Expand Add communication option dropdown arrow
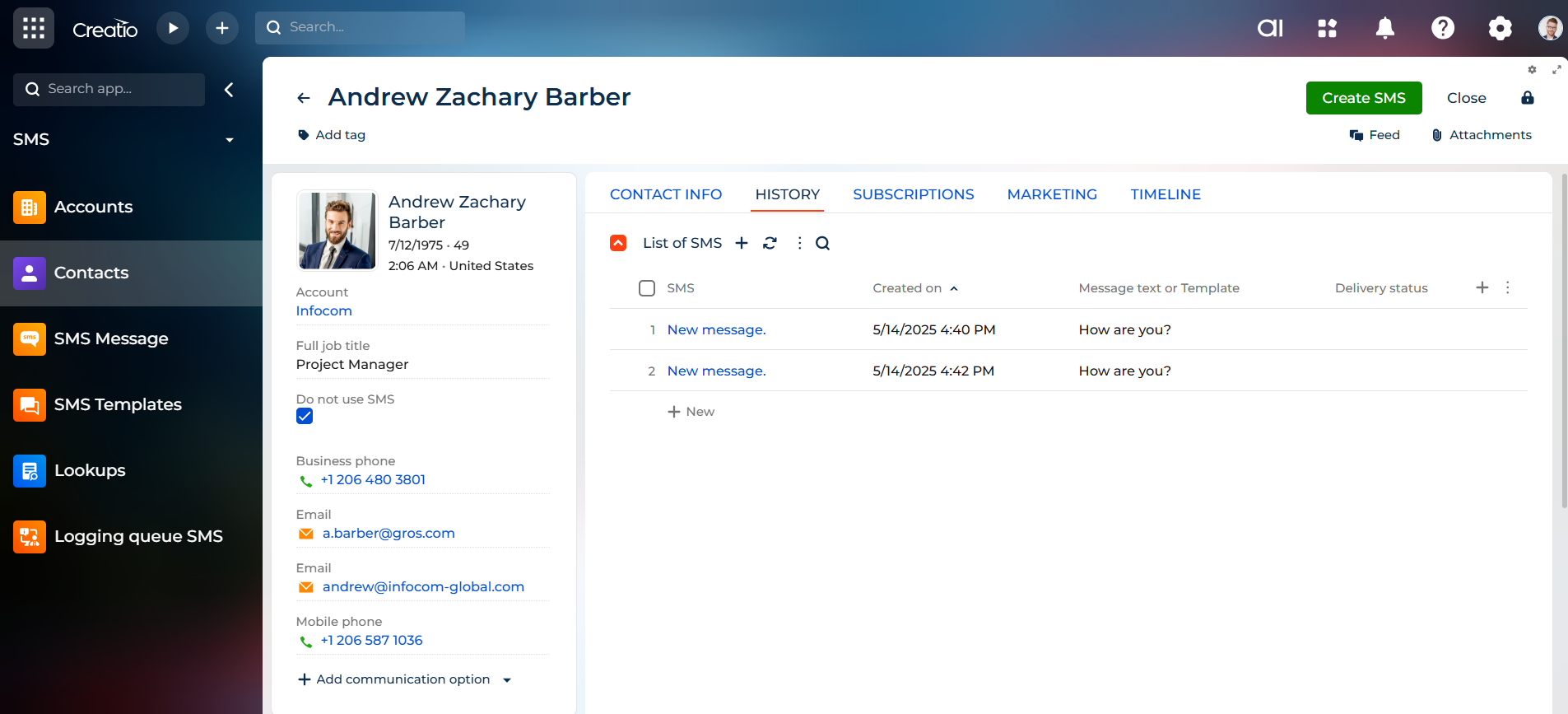Image resolution: width=1568 pixels, height=714 pixels. click(507, 680)
